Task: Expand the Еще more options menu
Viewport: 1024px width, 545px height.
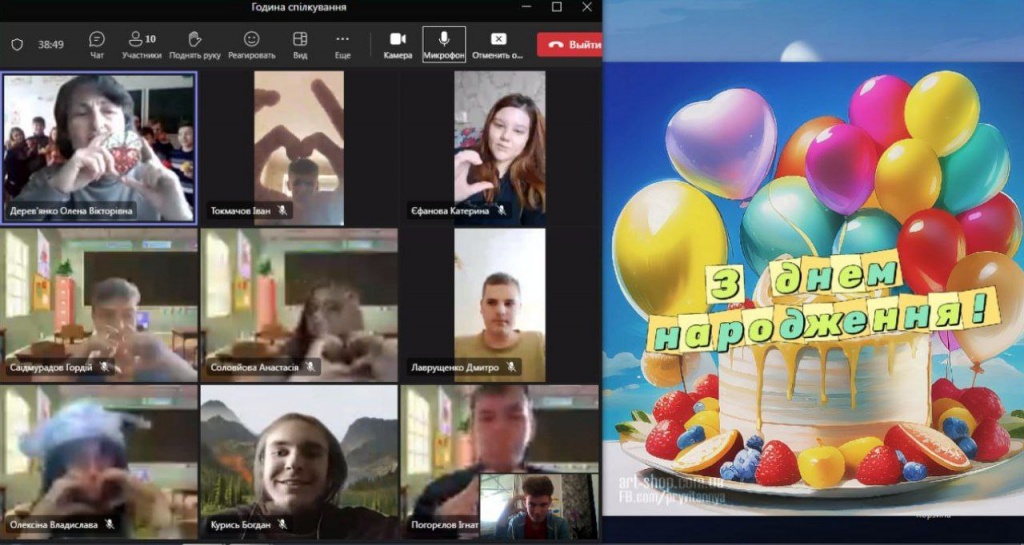Action: [342, 44]
